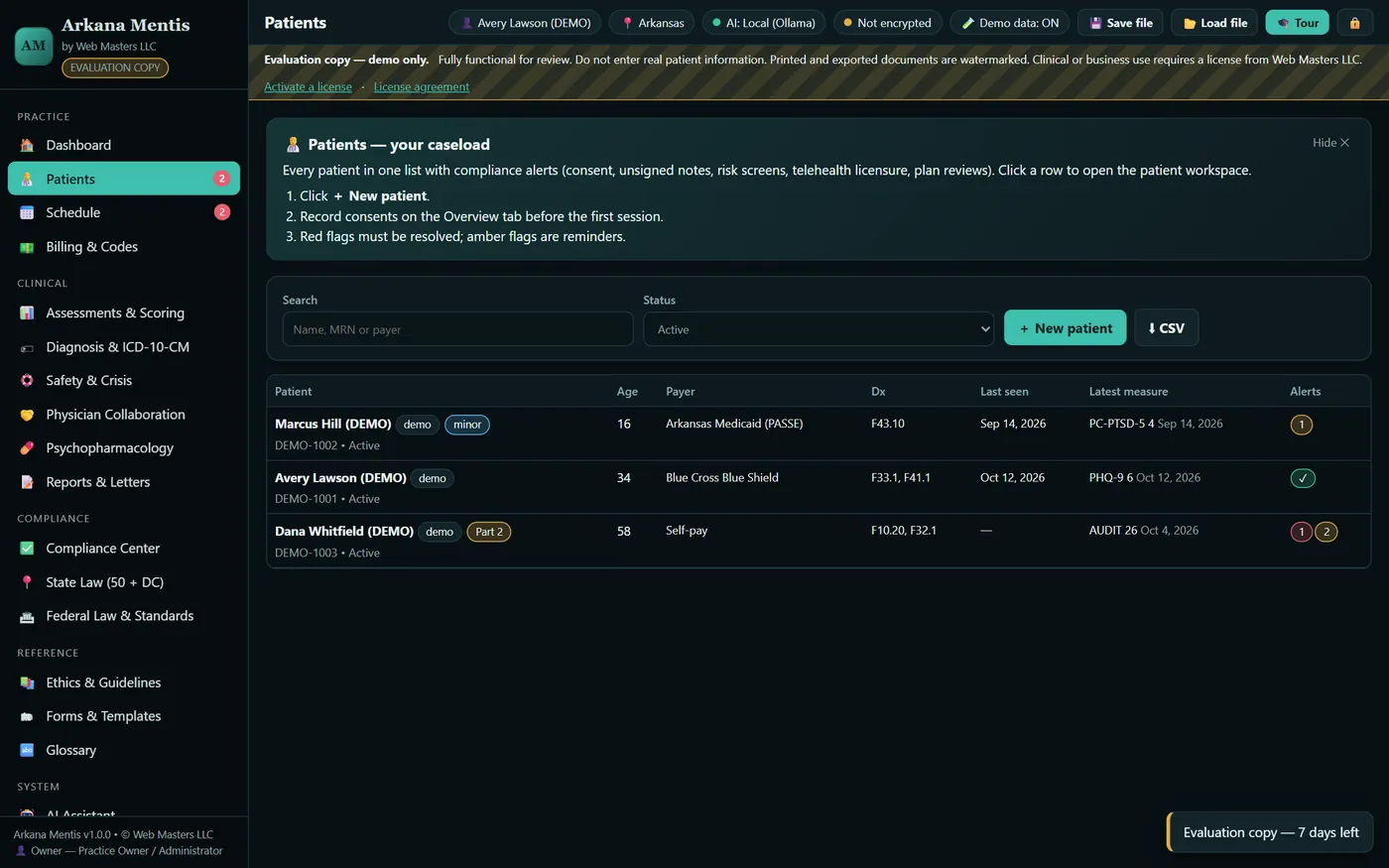Image resolution: width=1389 pixels, height=868 pixels.
Task: Click the Load file button
Action: [x=1214, y=23]
